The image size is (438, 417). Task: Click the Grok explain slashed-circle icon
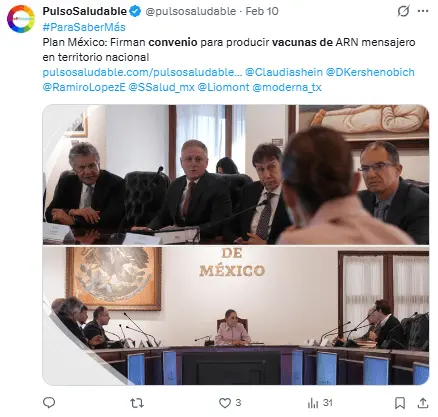[x=403, y=11]
